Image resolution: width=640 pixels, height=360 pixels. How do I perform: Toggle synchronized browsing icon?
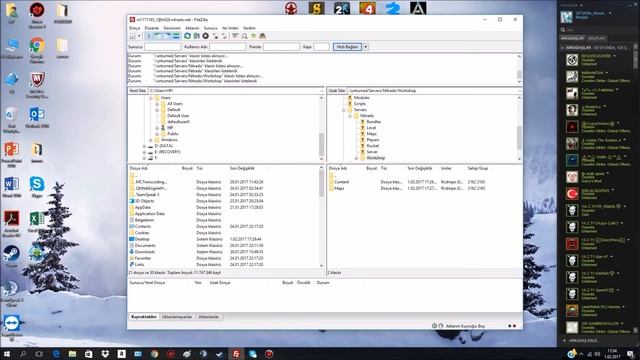[253, 36]
